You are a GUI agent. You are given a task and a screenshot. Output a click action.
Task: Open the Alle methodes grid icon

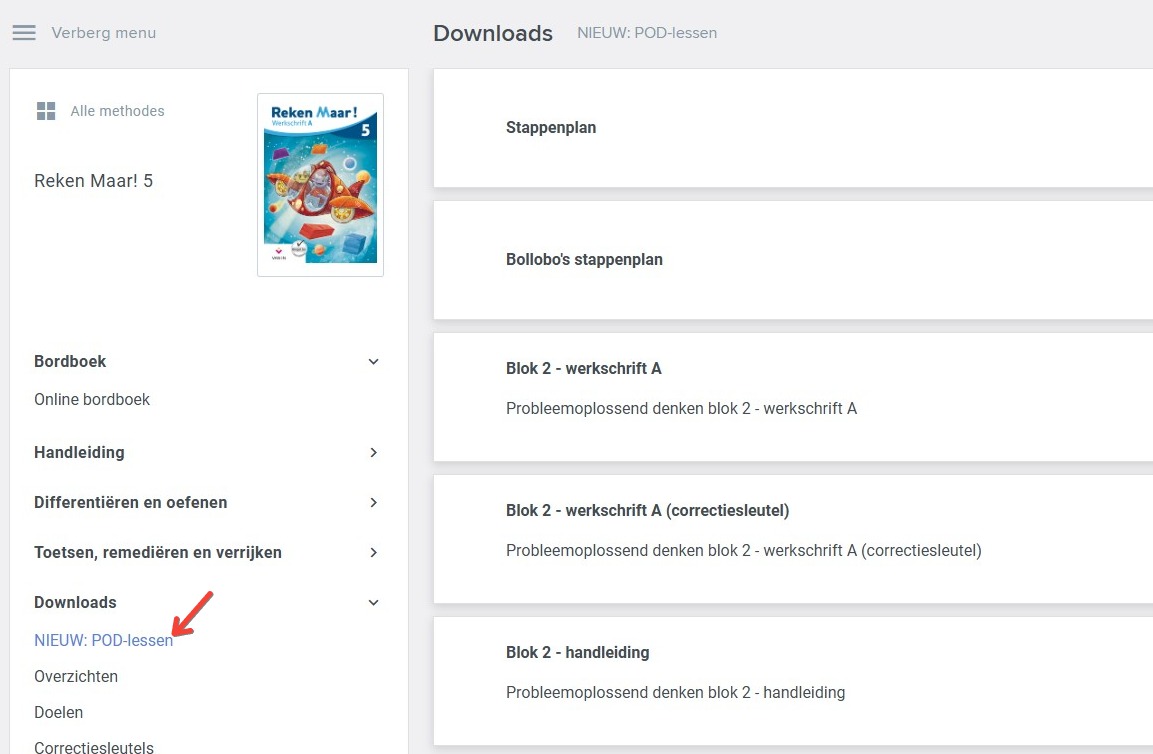46,111
